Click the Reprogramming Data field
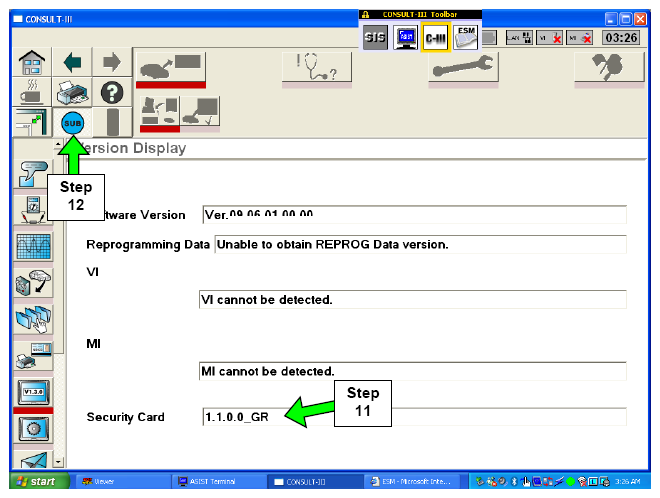 [x=419, y=245]
